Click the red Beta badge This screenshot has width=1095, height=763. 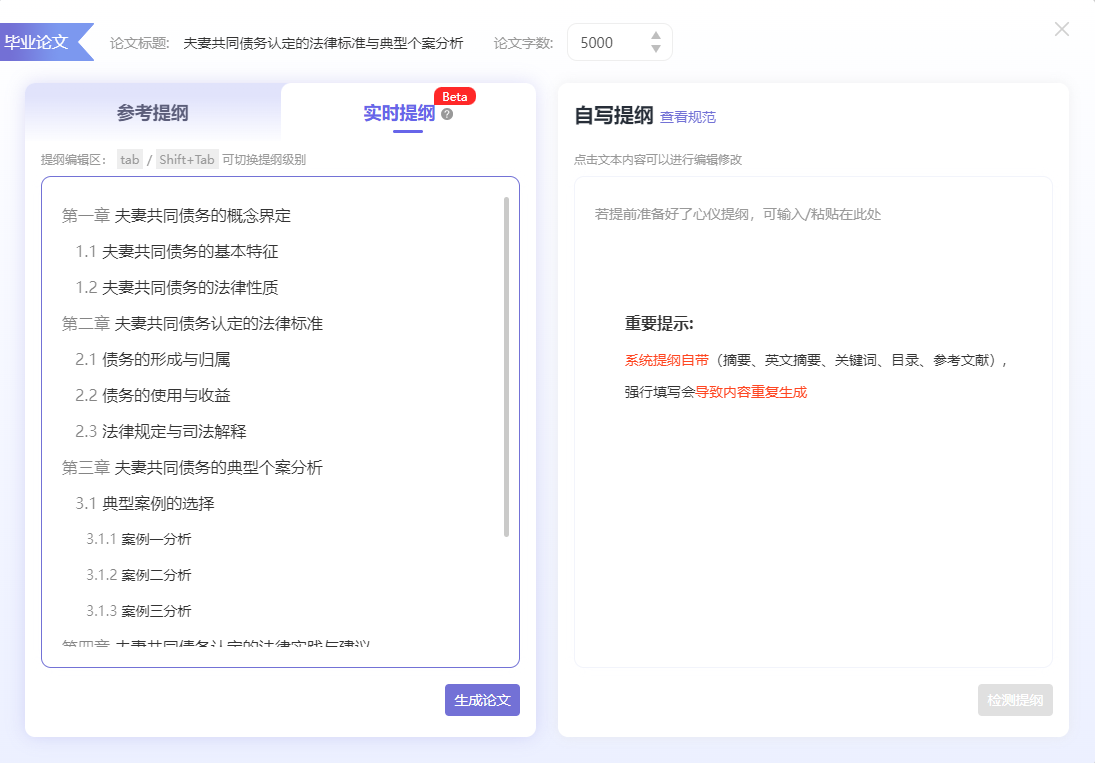click(x=455, y=96)
